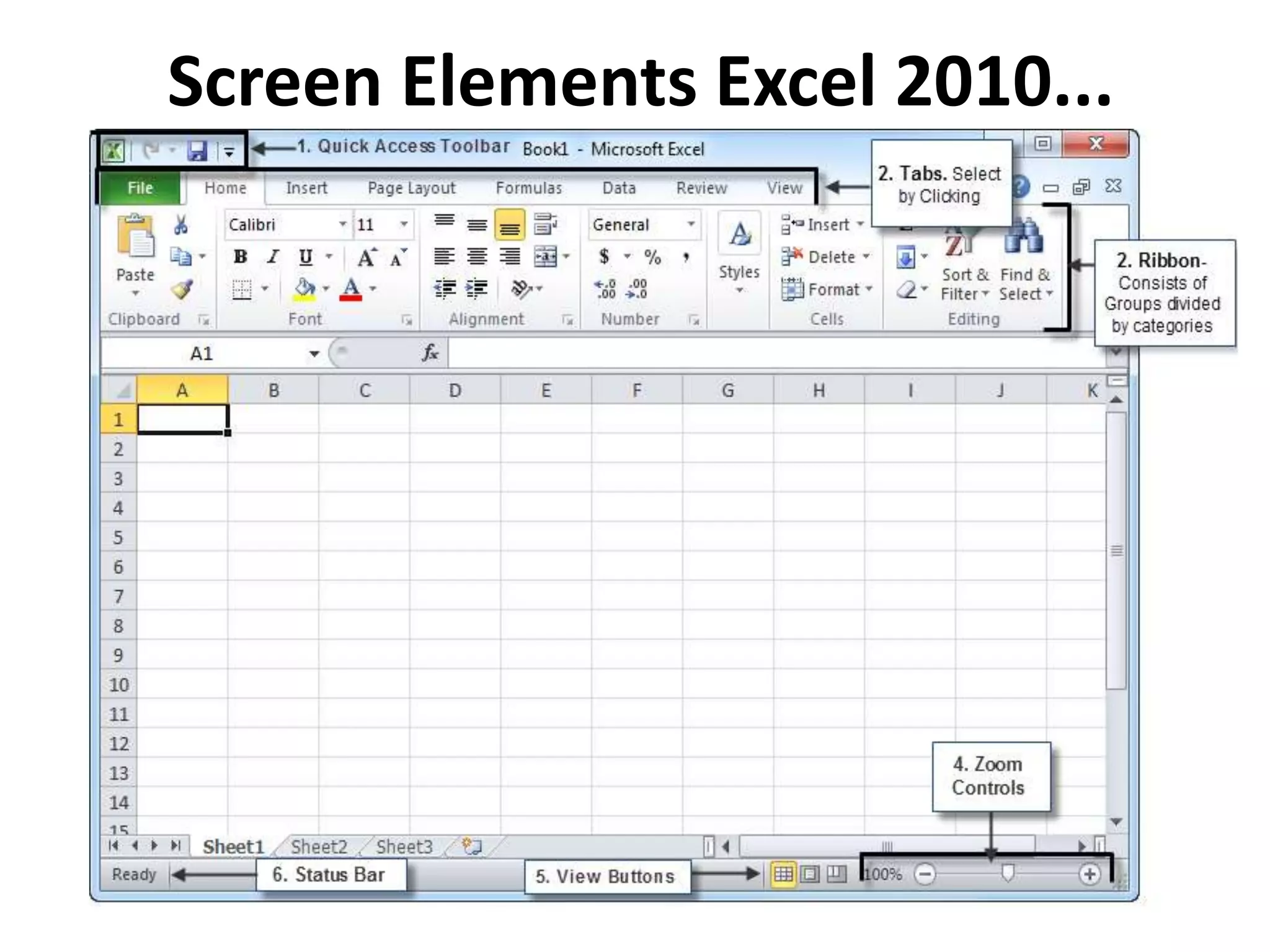Click the red Font Color A

[x=351, y=289]
